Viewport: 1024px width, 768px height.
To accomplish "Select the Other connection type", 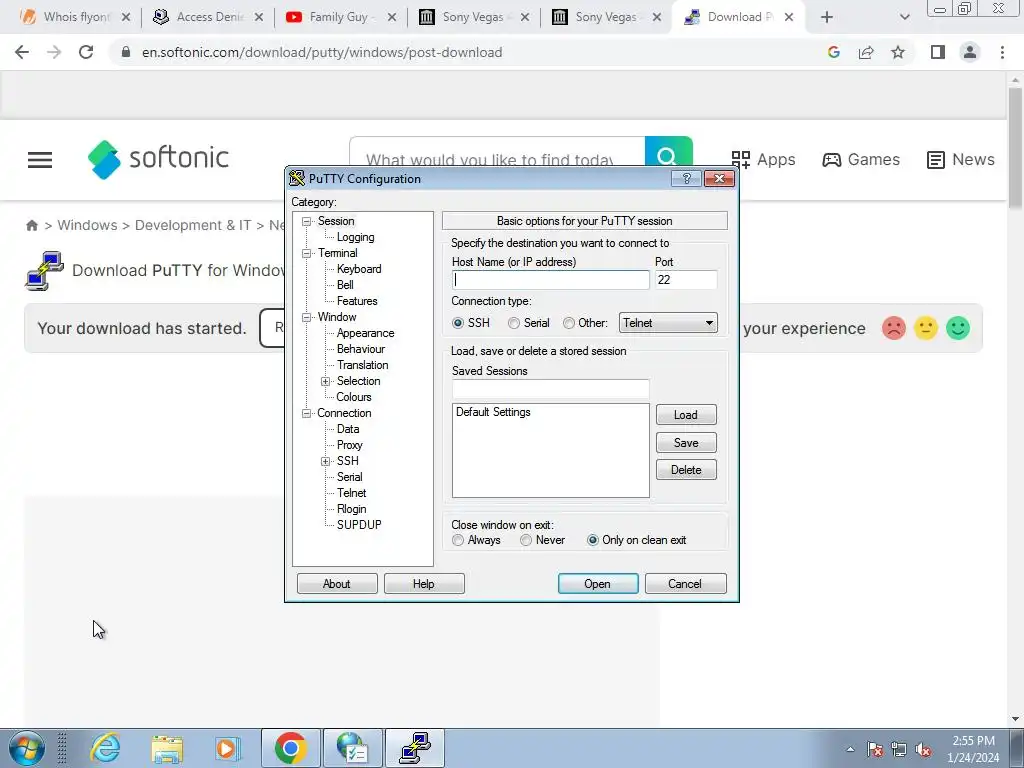I will click(569, 323).
